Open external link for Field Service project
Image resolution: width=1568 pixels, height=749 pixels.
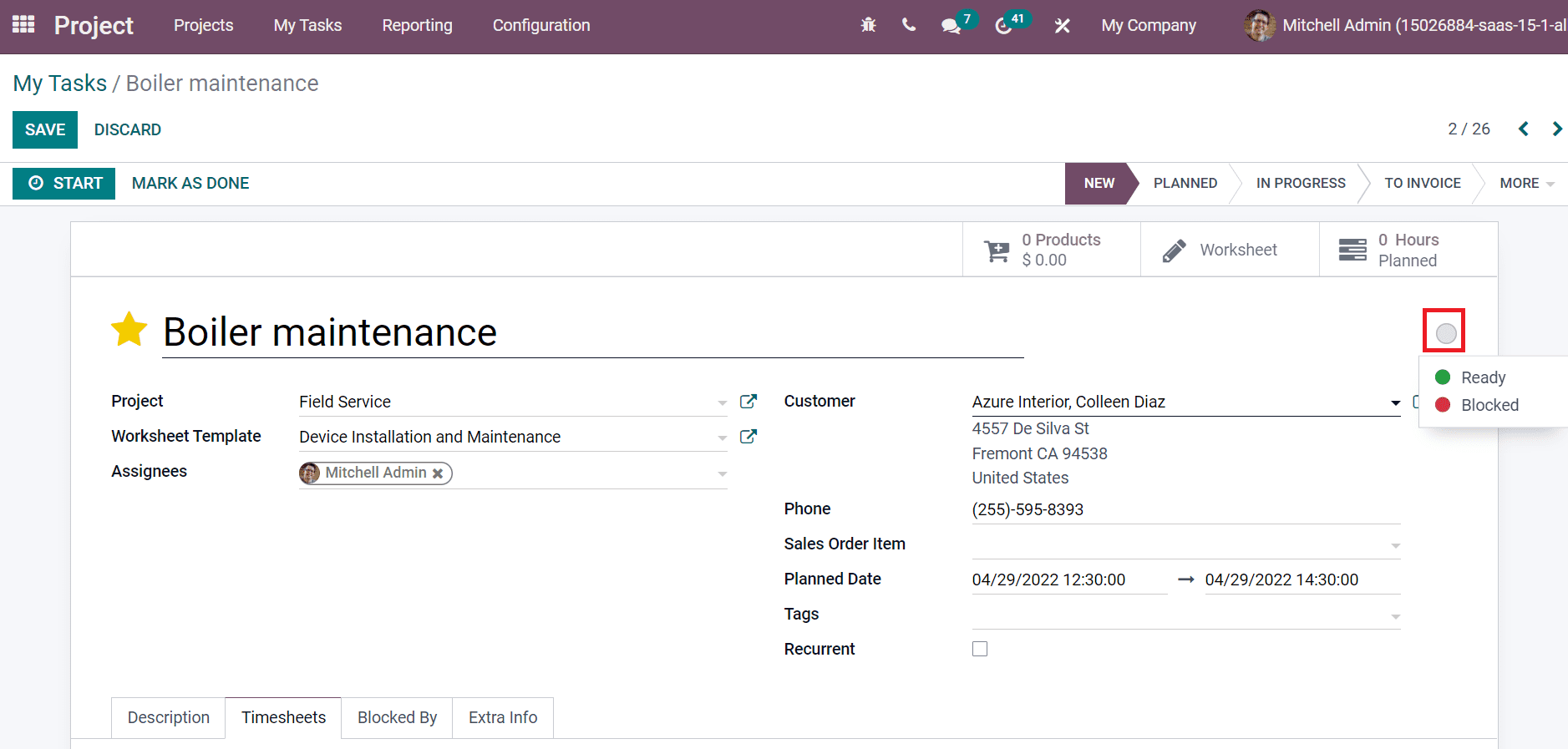[748, 402]
